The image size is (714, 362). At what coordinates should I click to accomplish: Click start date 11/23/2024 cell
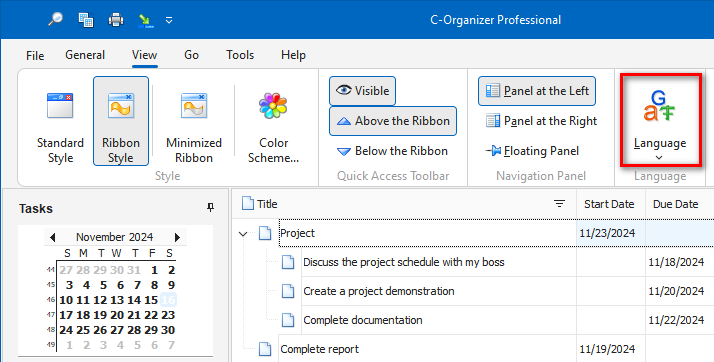tap(611, 233)
